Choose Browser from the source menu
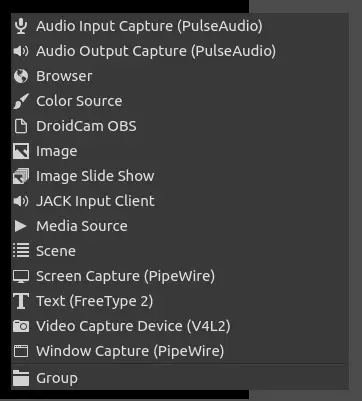The width and height of the screenshot is (362, 401). click(180, 76)
